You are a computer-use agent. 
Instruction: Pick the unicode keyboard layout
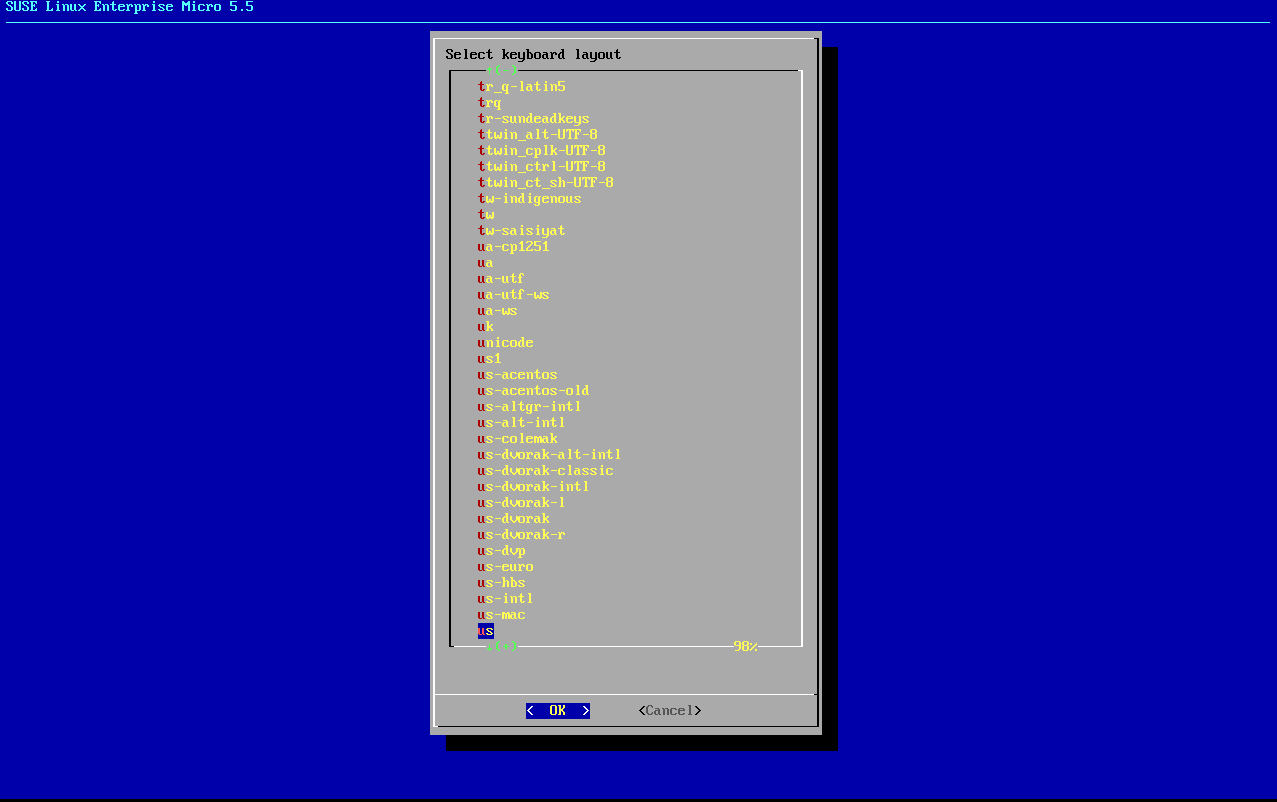pos(506,342)
